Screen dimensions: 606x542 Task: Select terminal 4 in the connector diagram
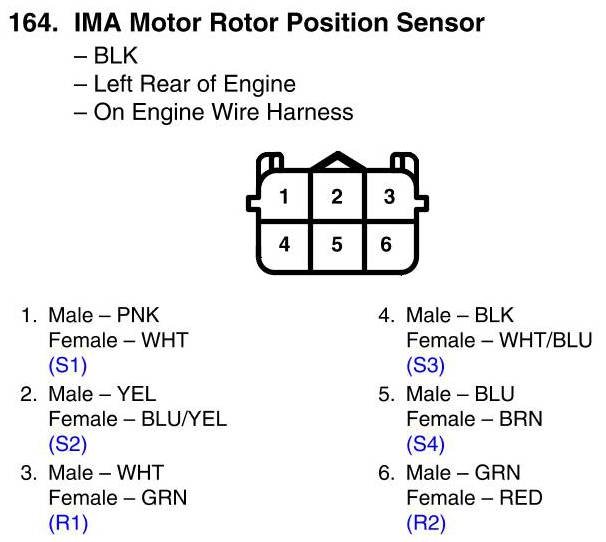[285, 243]
